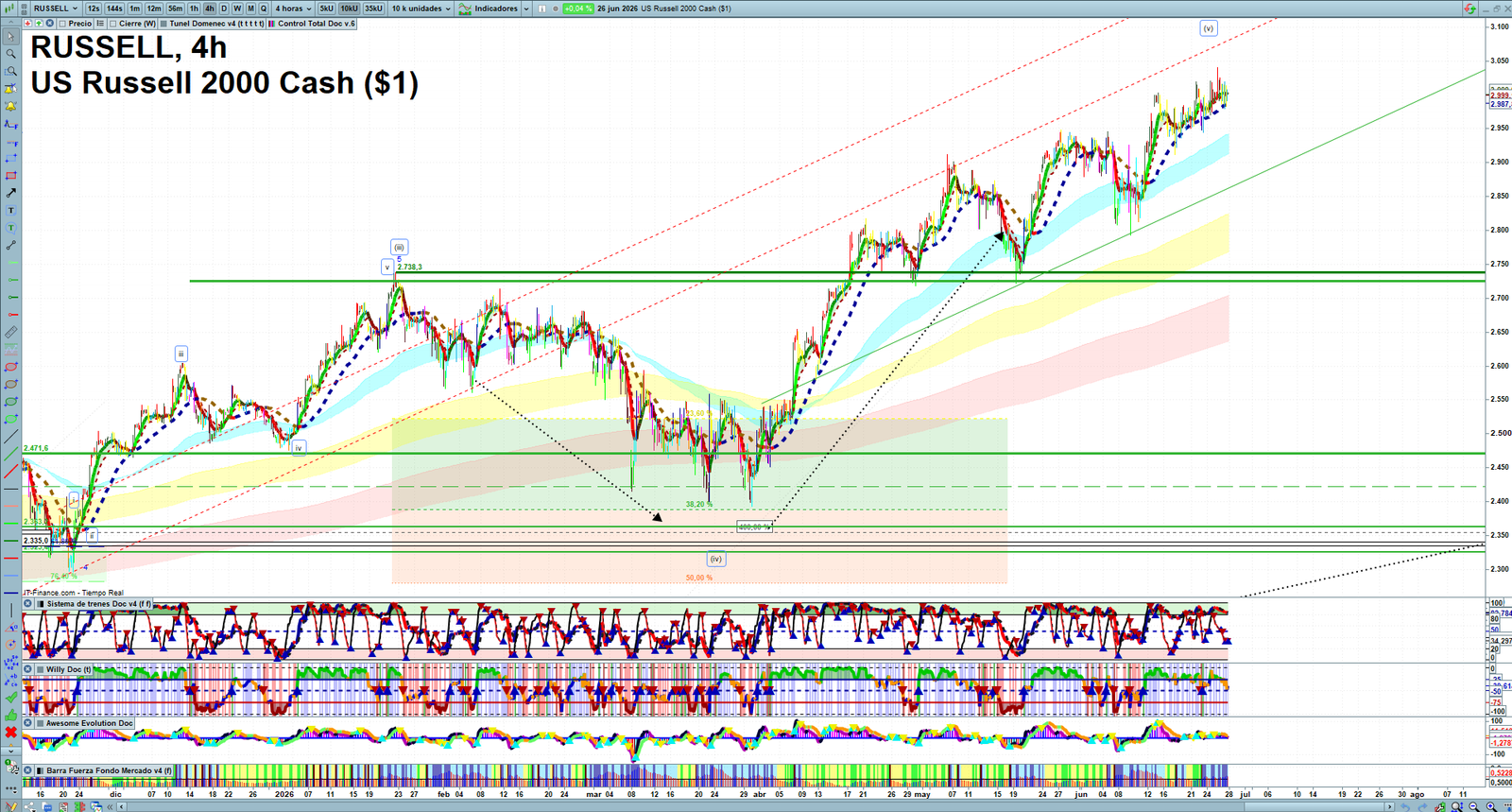This screenshot has height=812, width=1512.
Task: Open the RUSSELL ticker dropdown
Action: pos(55,9)
